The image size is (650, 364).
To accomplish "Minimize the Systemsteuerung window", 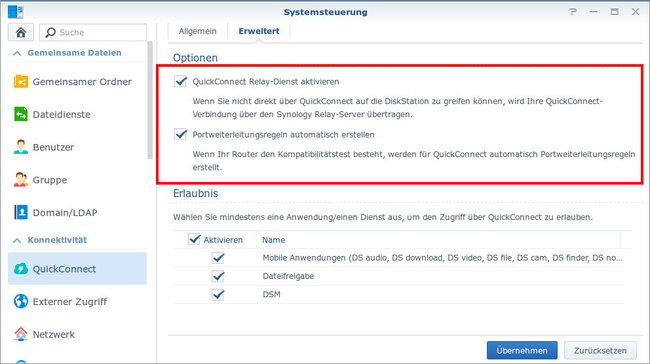I will click(594, 12).
